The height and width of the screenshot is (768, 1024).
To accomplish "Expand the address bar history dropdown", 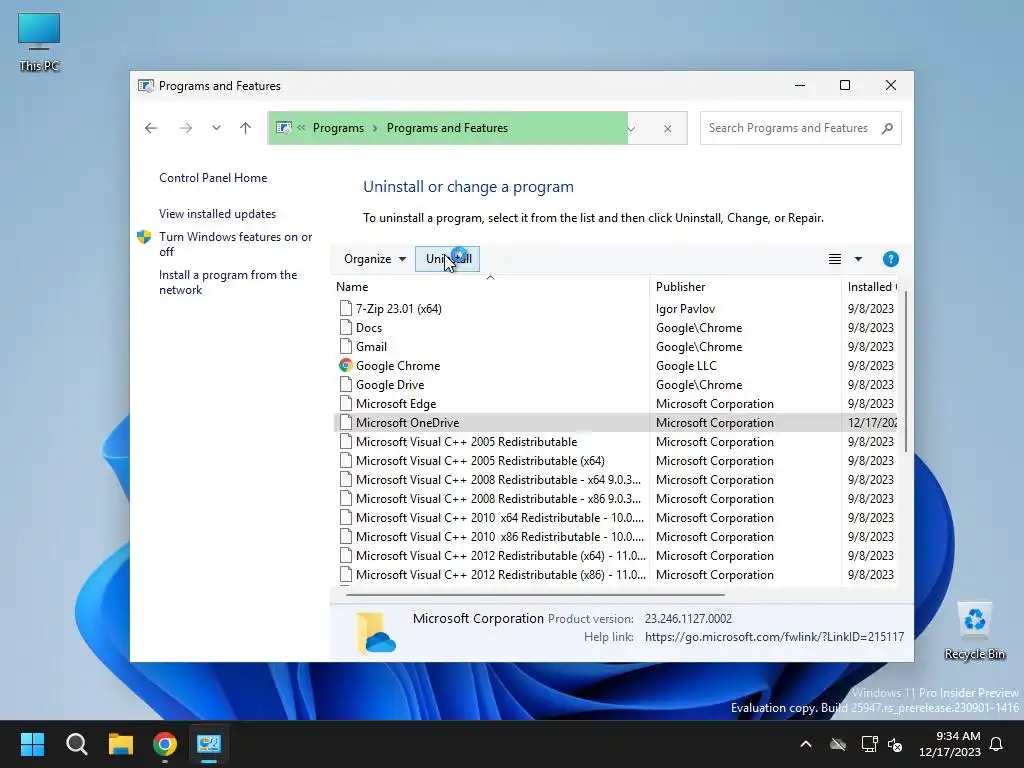I will pyautogui.click(x=631, y=128).
